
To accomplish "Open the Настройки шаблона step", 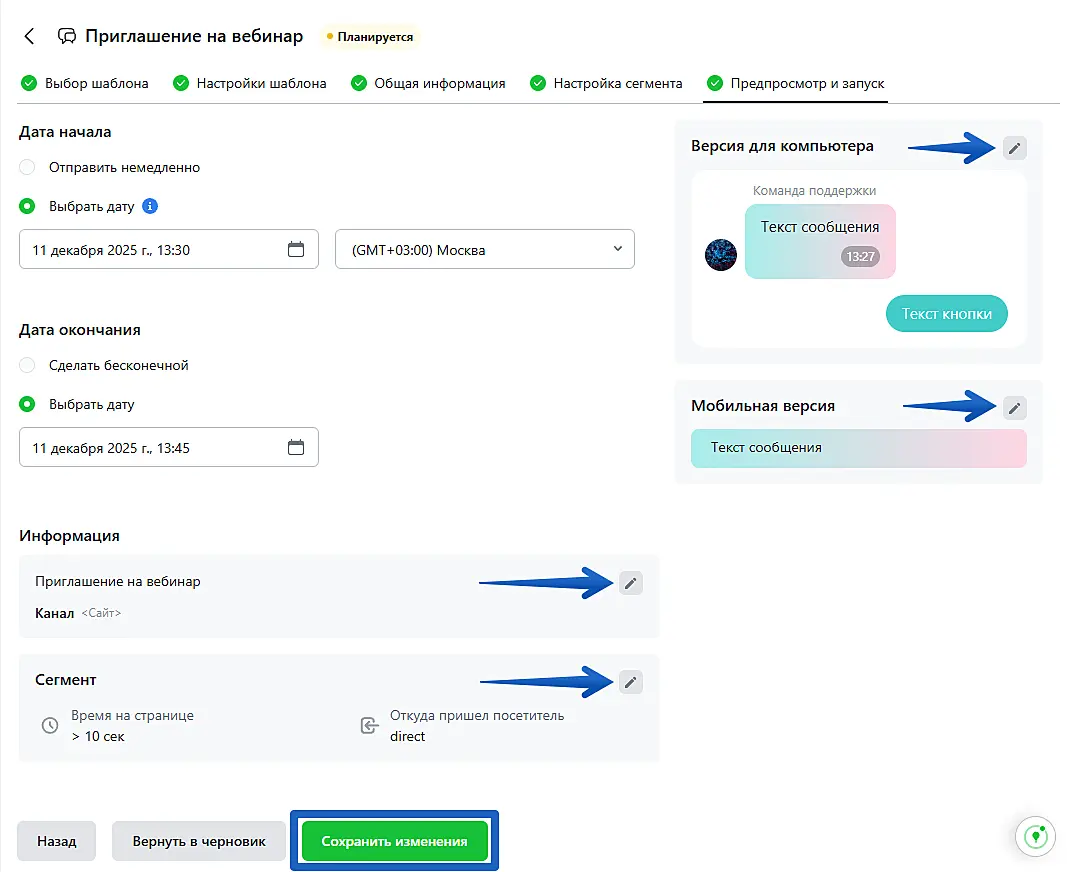I will coord(250,84).
